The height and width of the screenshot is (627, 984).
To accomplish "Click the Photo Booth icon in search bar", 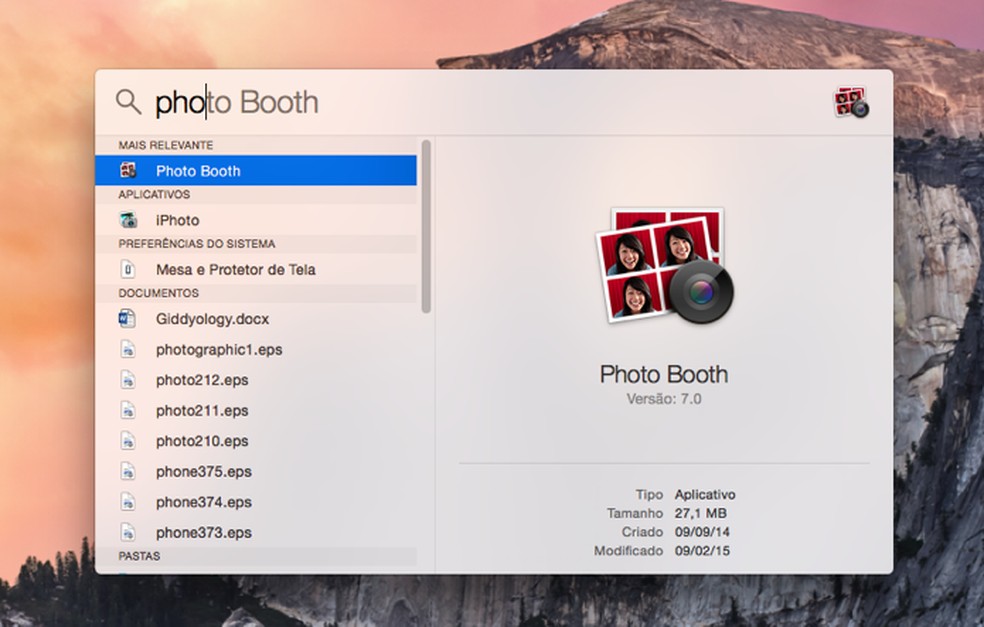I will pos(851,102).
